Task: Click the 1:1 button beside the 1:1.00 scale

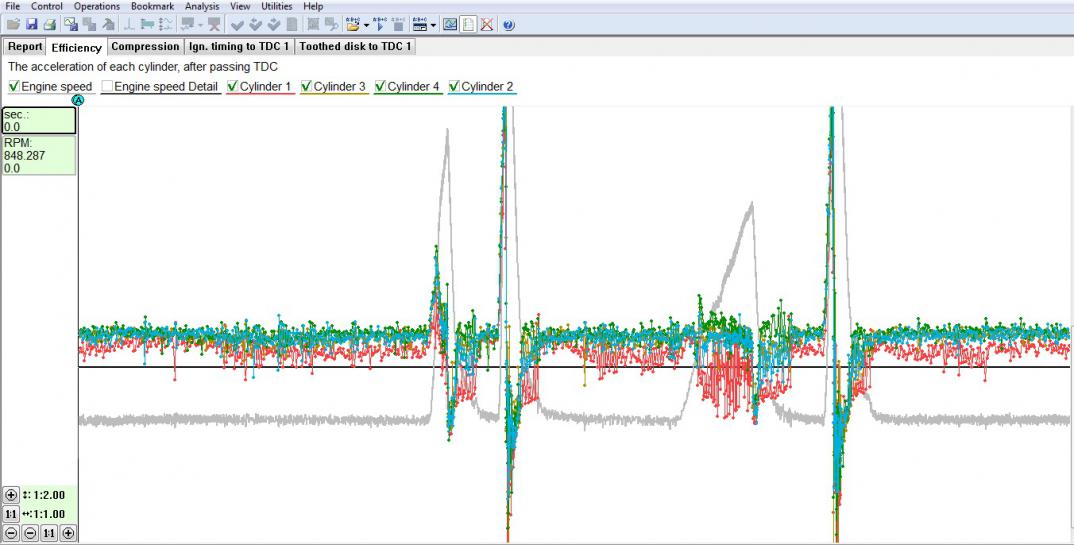Action: (x=11, y=514)
